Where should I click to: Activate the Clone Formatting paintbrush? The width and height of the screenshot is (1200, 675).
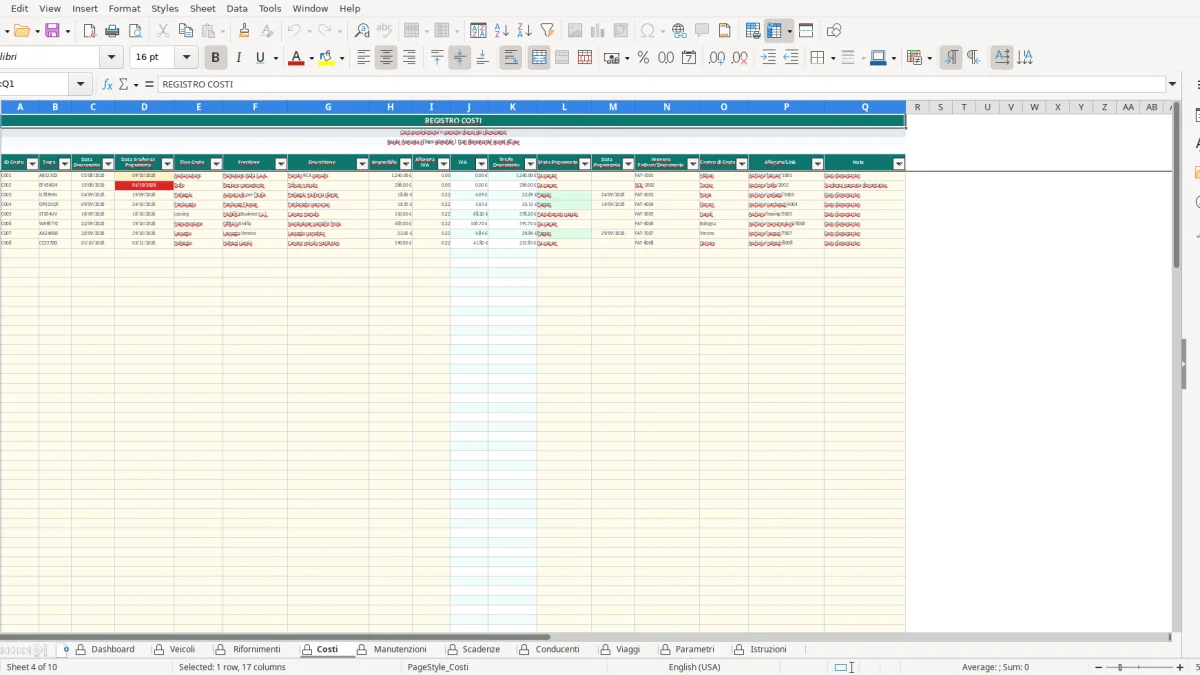(244, 31)
